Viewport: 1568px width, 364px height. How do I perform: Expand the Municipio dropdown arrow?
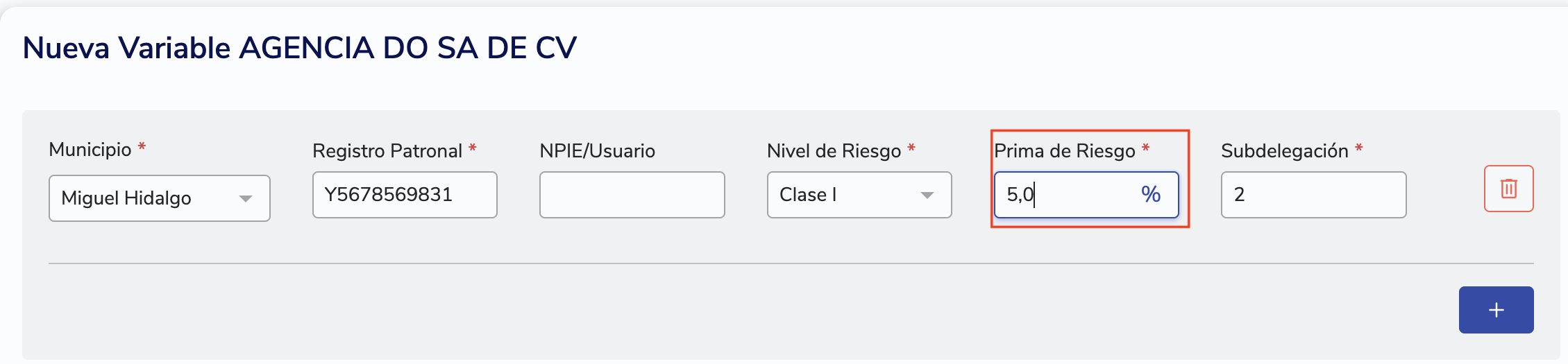click(245, 198)
